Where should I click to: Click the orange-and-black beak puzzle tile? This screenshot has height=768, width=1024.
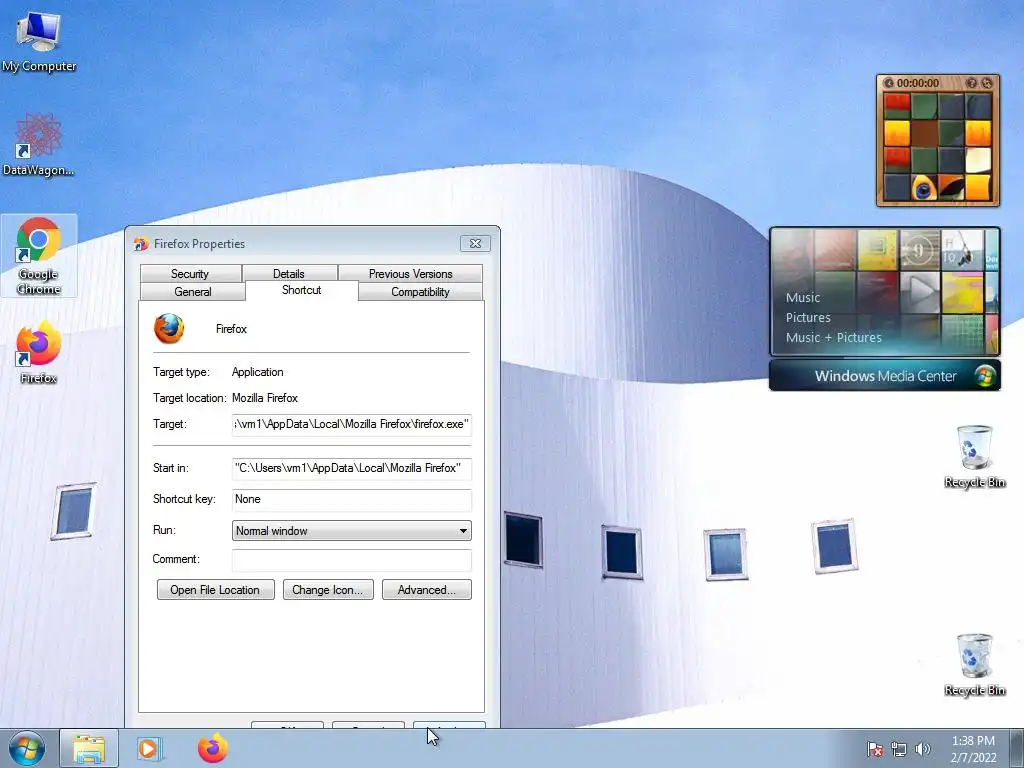tap(952, 187)
